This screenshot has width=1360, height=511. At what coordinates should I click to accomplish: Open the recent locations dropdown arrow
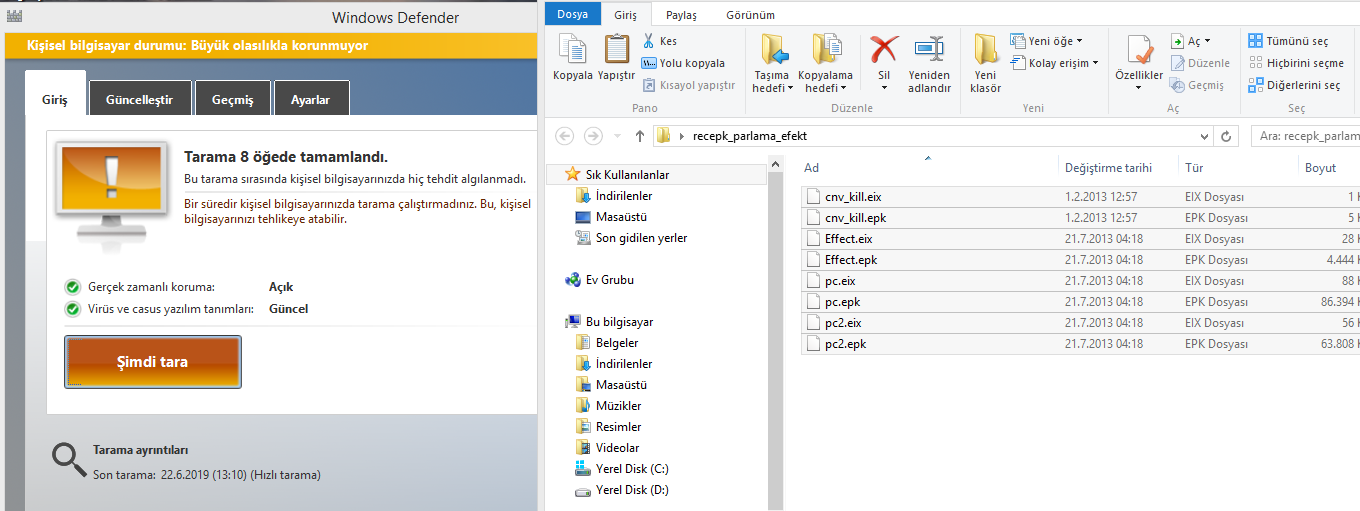618,136
